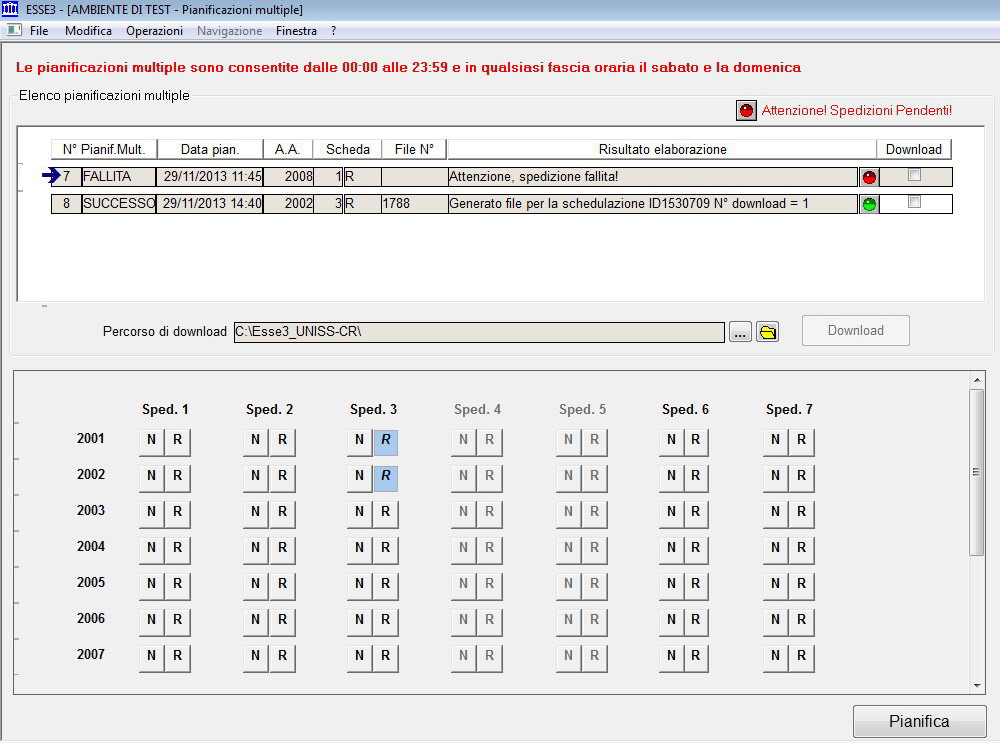1000x743 pixels.
Task: Click the year label '2004'
Action: (91, 547)
